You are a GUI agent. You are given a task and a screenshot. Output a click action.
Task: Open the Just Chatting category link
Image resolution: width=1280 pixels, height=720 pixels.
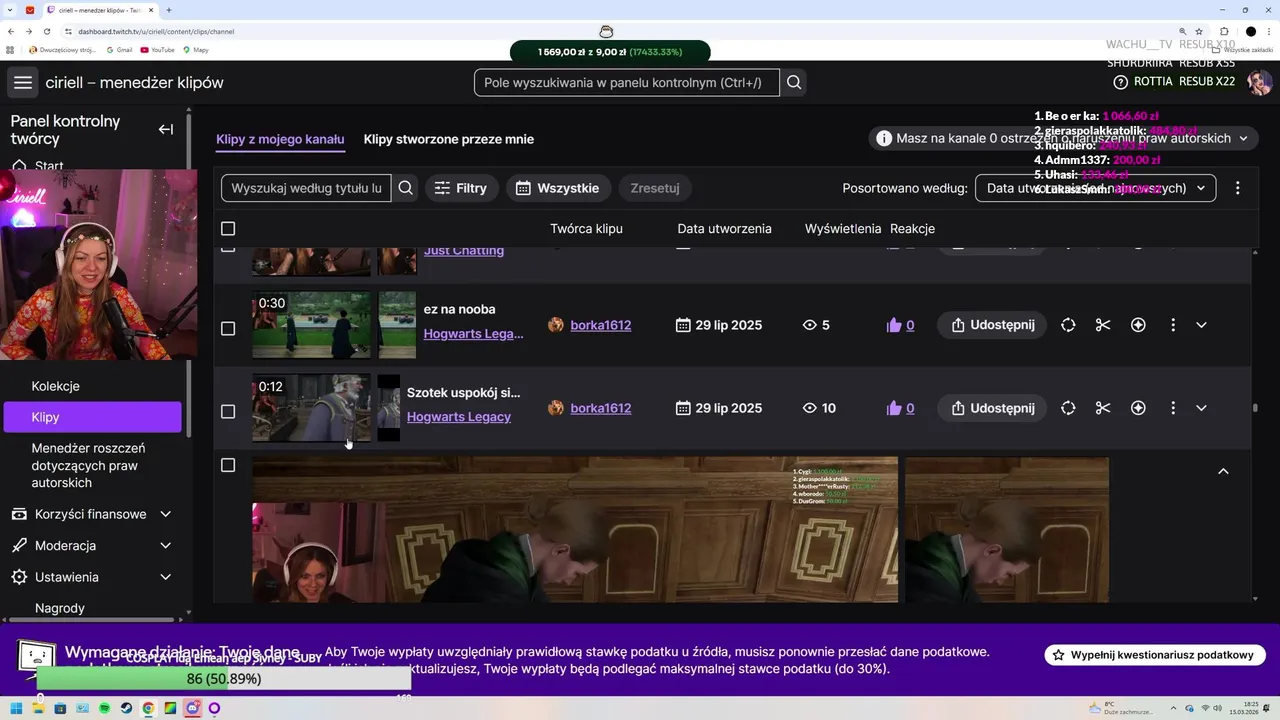pos(464,251)
